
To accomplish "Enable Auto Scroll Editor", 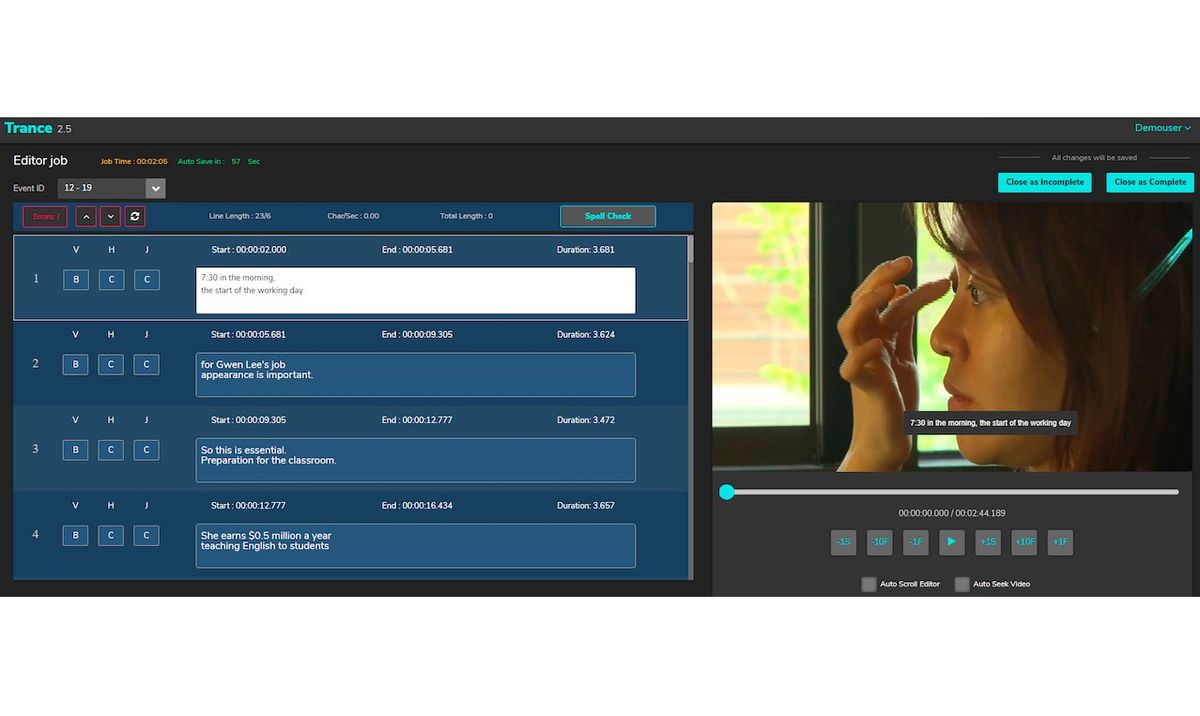I will (869, 584).
